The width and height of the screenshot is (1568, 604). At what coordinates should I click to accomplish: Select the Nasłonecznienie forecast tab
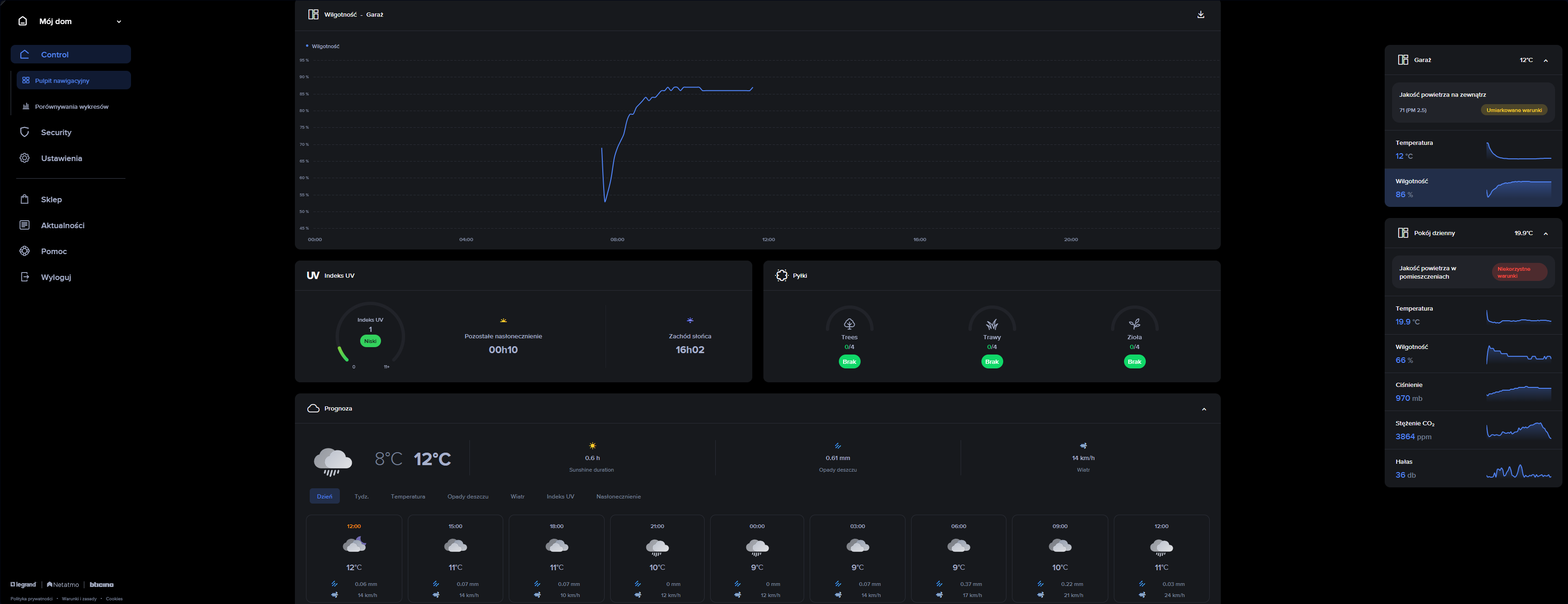(x=618, y=496)
